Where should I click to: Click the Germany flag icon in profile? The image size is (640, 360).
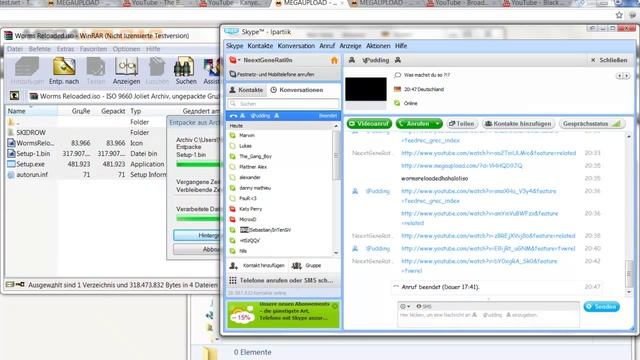(397, 89)
